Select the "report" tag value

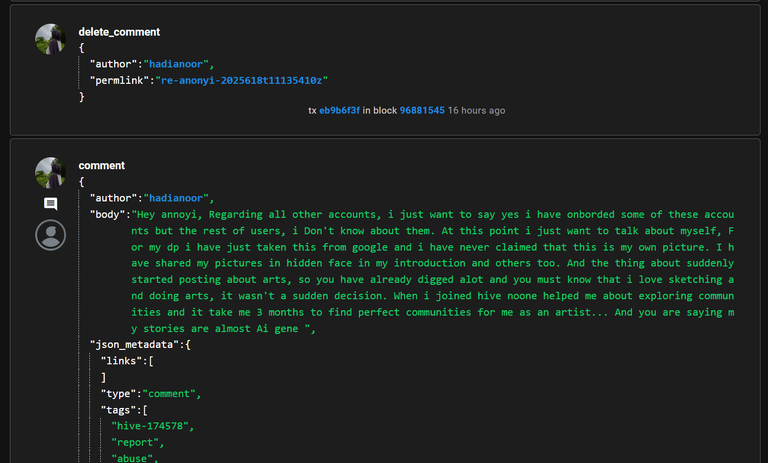[x=135, y=442]
